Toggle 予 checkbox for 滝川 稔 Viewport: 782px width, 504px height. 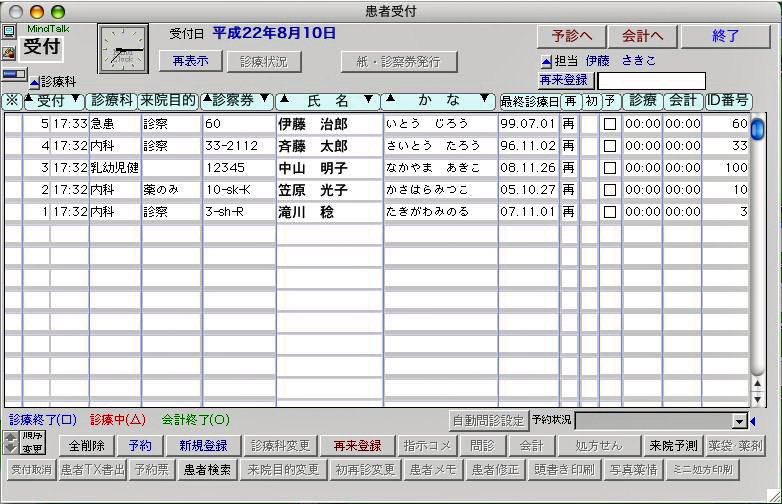coord(609,212)
